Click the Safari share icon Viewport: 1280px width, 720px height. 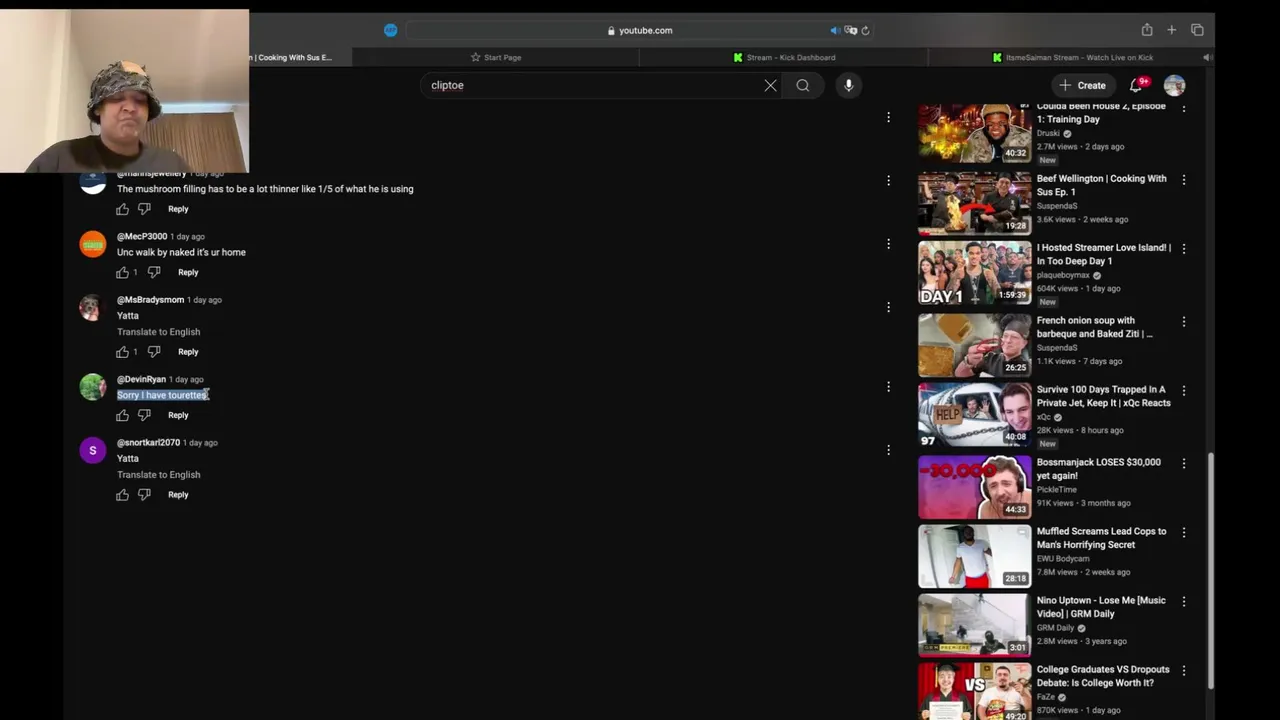pyautogui.click(x=1147, y=30)
